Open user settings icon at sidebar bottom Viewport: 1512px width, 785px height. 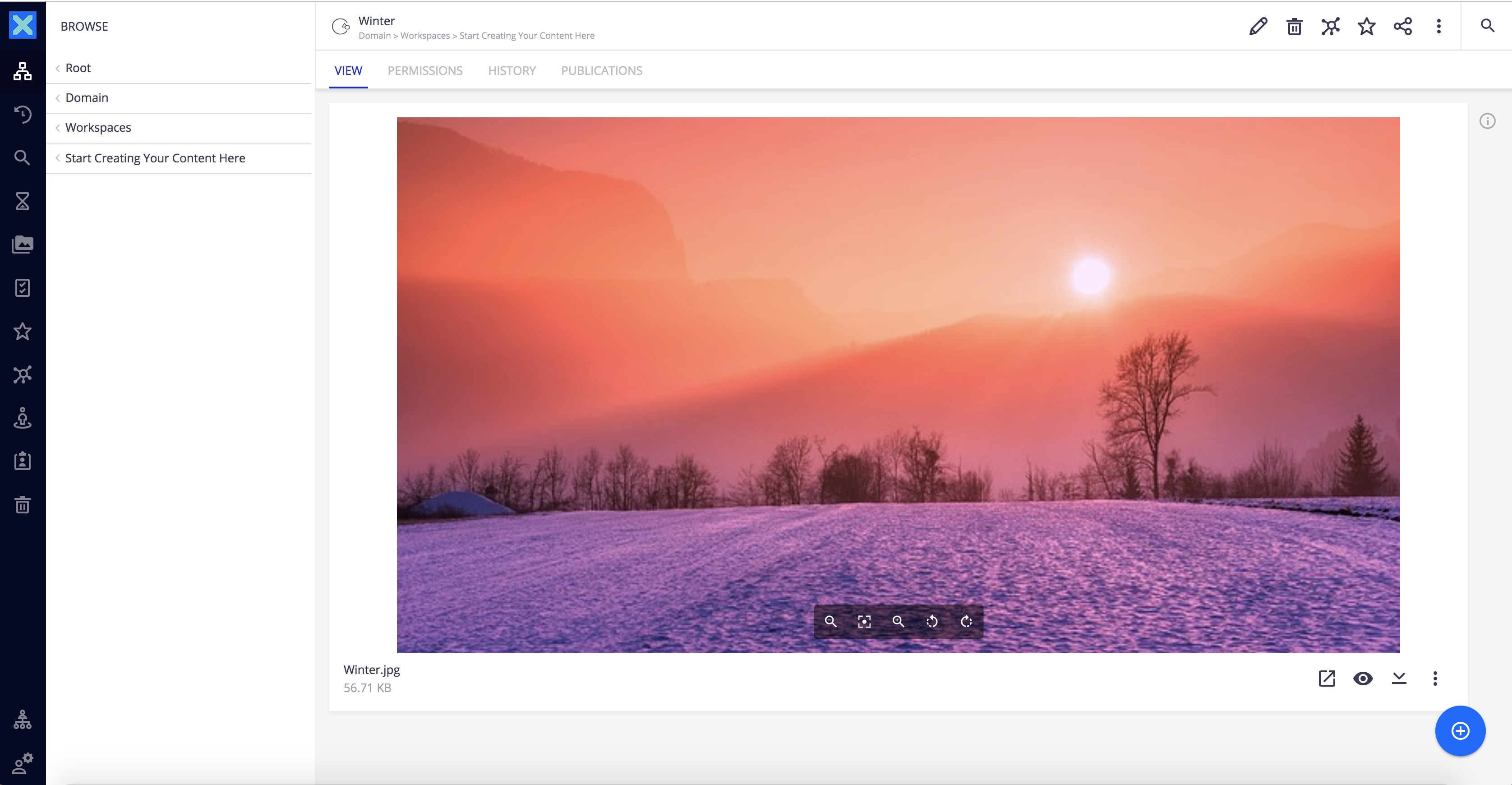(22, 763)
